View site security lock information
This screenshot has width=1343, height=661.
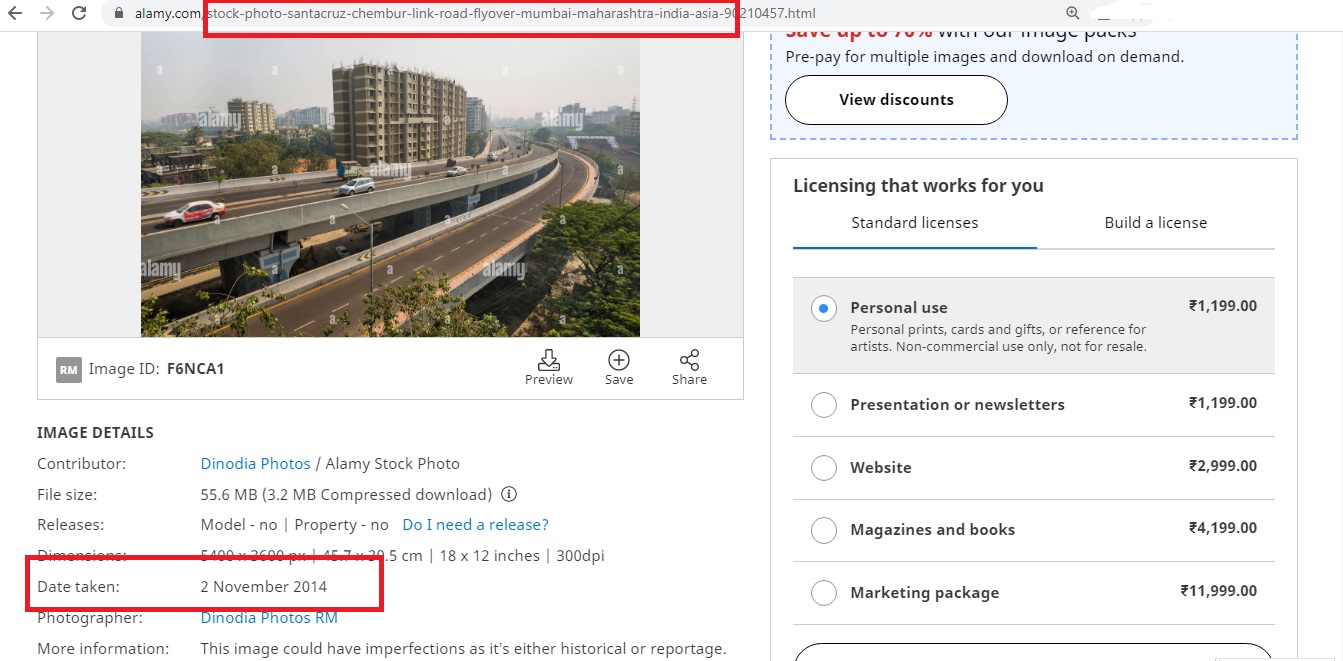[x=120, y=14]
